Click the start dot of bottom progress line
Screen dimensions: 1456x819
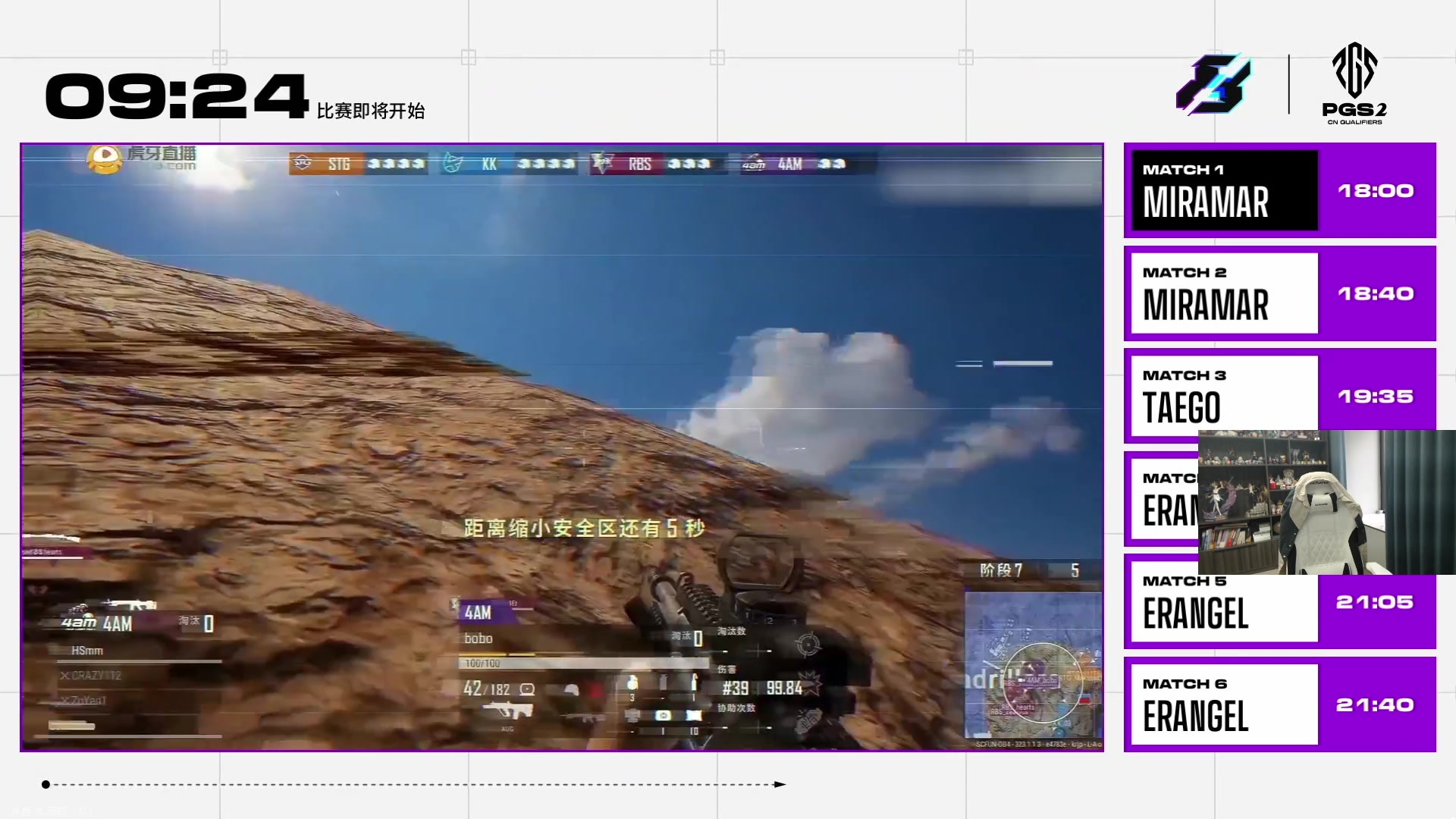pyautogui.click(x=45, y=784)
